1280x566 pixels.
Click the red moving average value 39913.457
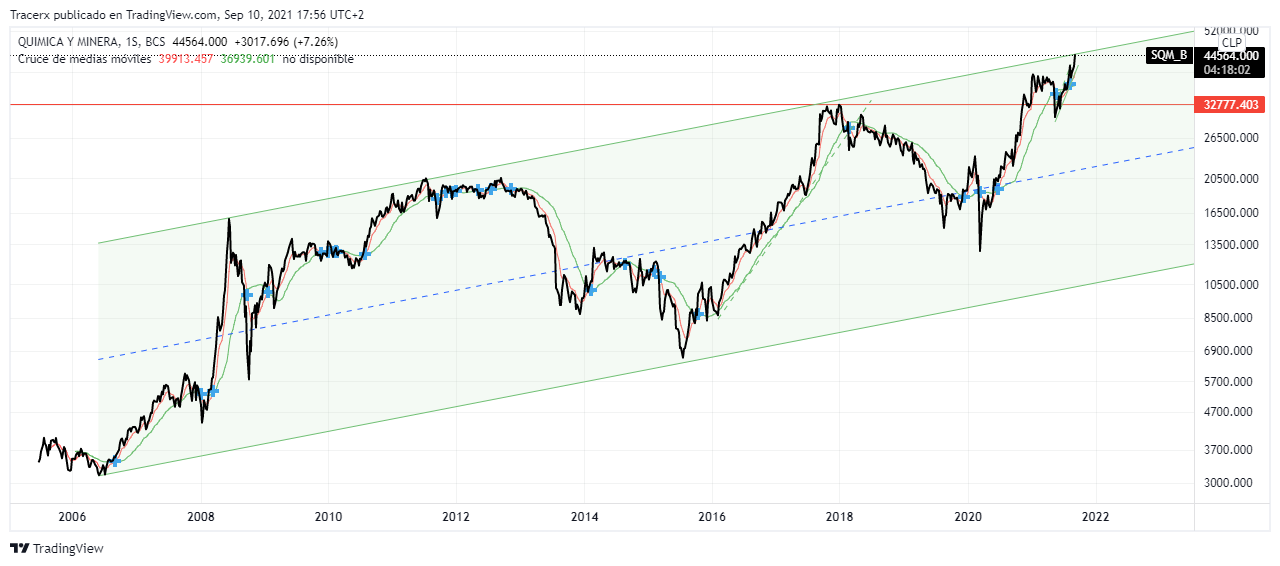pos(187,59)
